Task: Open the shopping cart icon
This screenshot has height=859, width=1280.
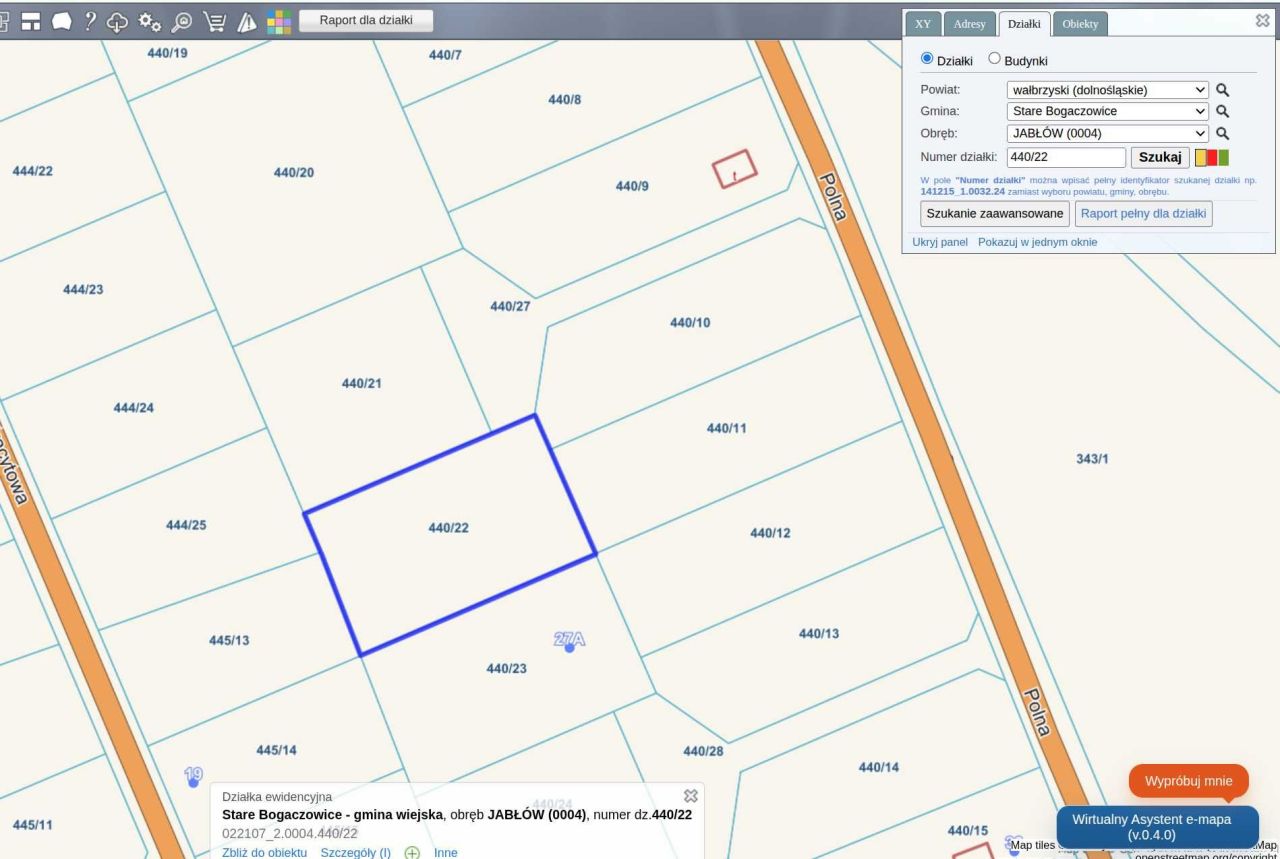Action: 214,22
